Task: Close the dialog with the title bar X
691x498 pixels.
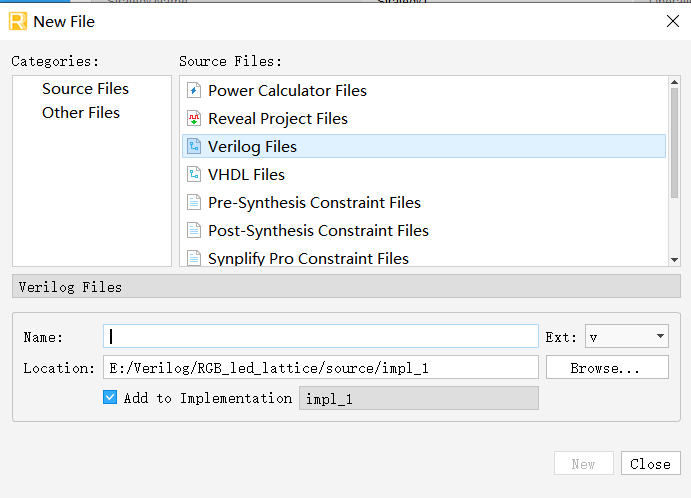Action: tap(671, 20)
